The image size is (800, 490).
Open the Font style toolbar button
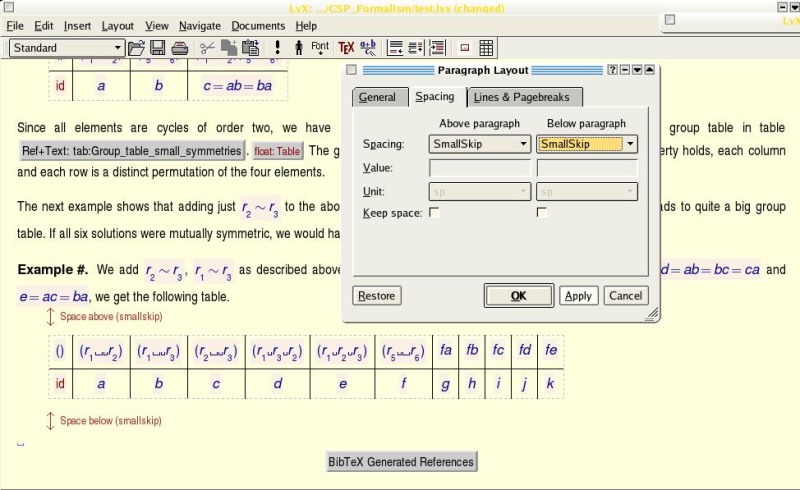click(x=320, y=48)
